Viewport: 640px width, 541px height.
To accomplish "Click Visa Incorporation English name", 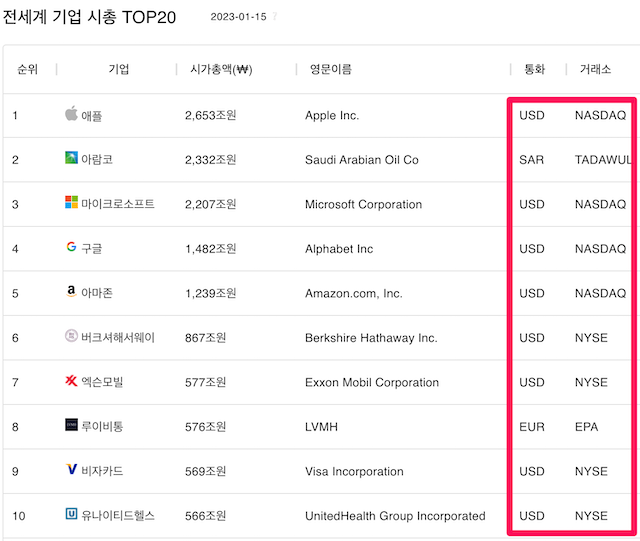I will coord(354,471).
